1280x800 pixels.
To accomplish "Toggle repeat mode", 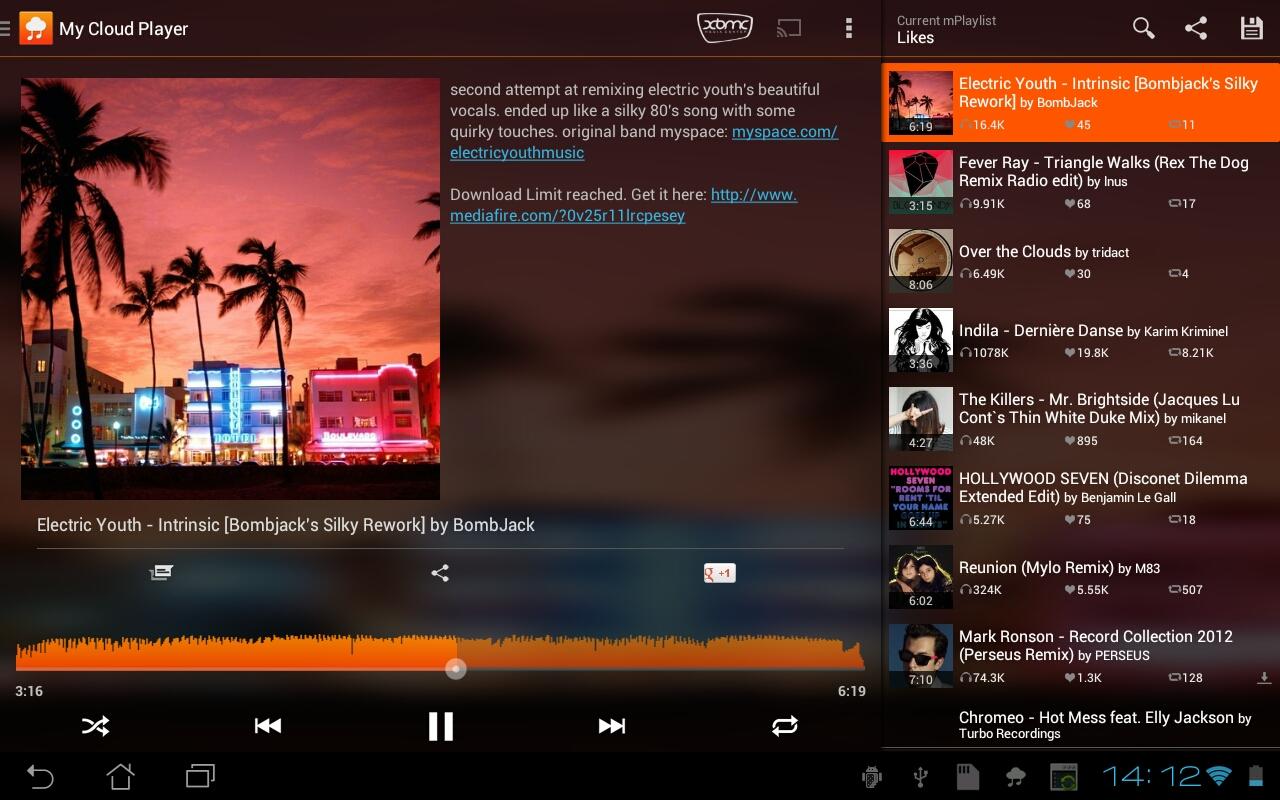I will 785,726.
